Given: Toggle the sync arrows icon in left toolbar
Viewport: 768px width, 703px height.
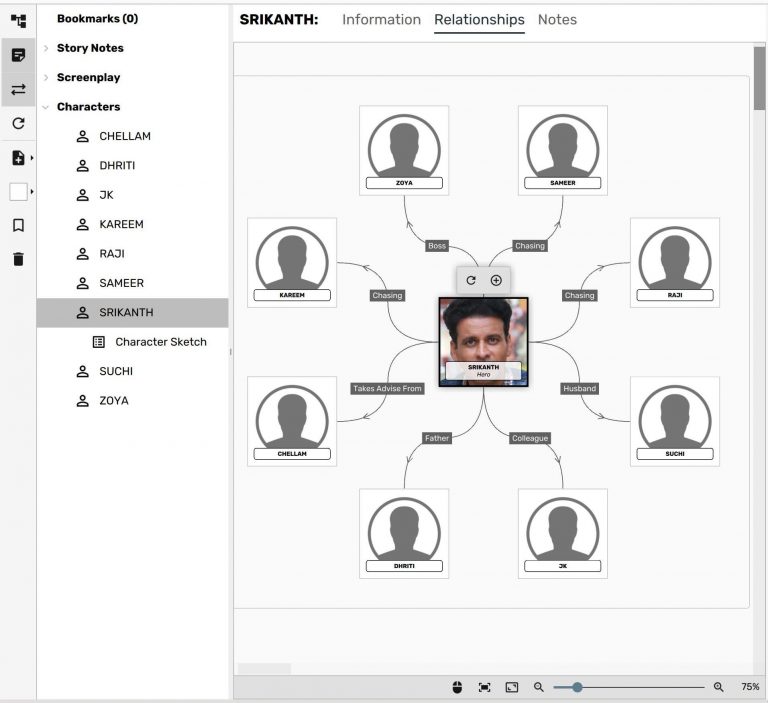Looking at the screenshot, I should tap(18, 90).
